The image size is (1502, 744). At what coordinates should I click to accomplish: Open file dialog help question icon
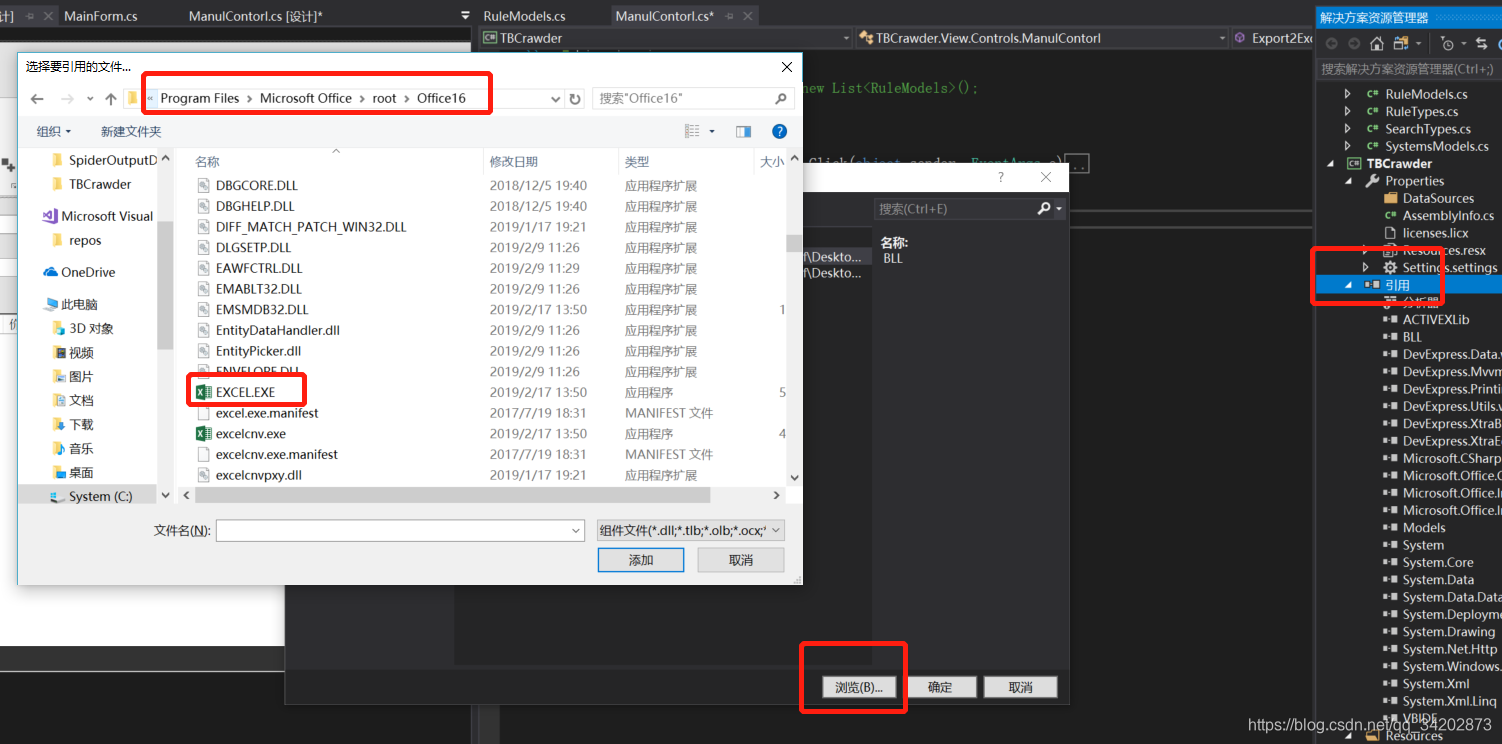779,131
